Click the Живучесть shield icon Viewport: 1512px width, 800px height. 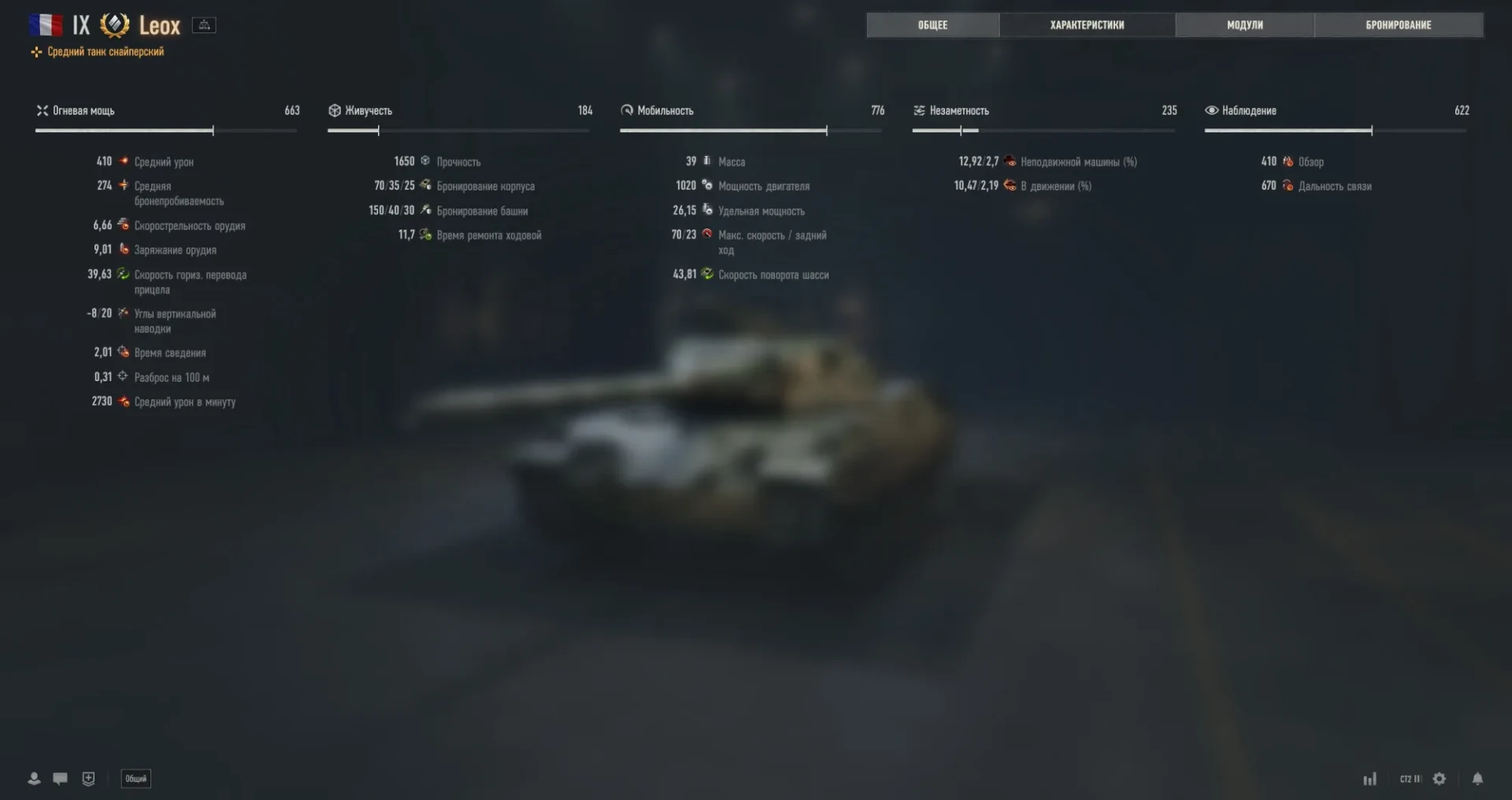click(x=335, y=110)
